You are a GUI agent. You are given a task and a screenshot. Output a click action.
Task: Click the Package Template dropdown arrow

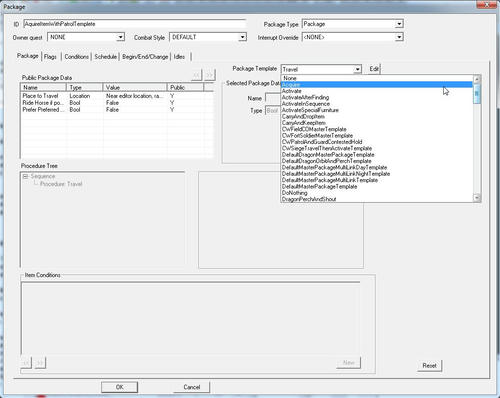(357, 69)
